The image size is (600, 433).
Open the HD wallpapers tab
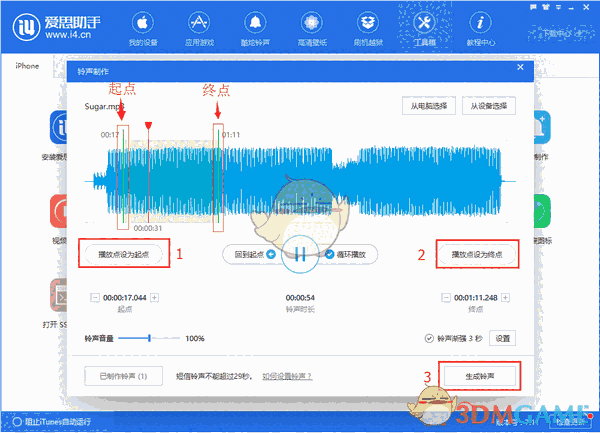click(x=312, y=29)
